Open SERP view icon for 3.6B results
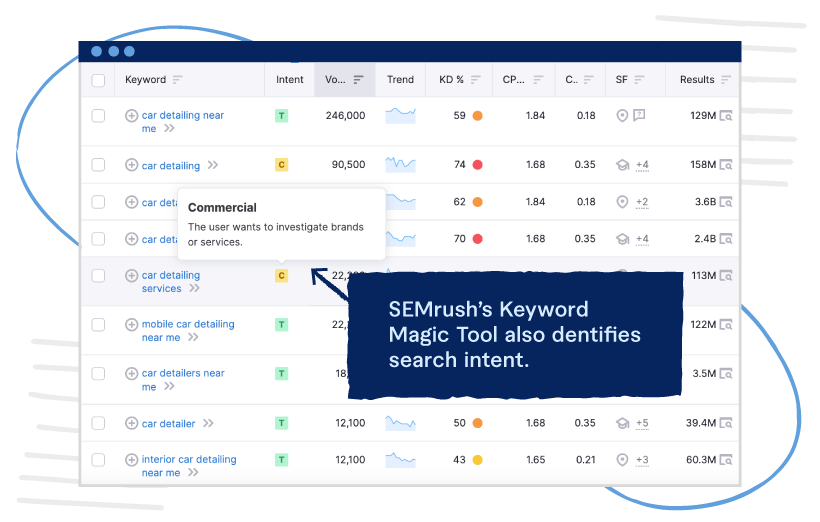 click(726, 202)
